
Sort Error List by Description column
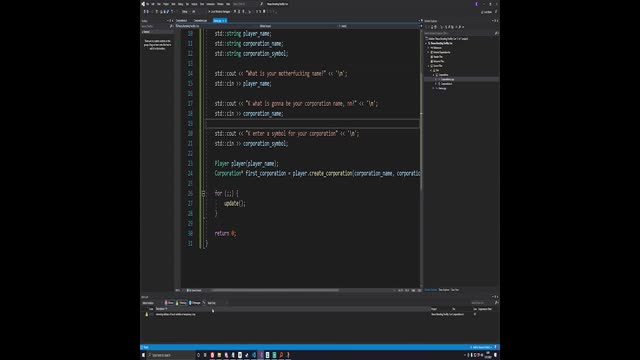(x=160, y=309)
